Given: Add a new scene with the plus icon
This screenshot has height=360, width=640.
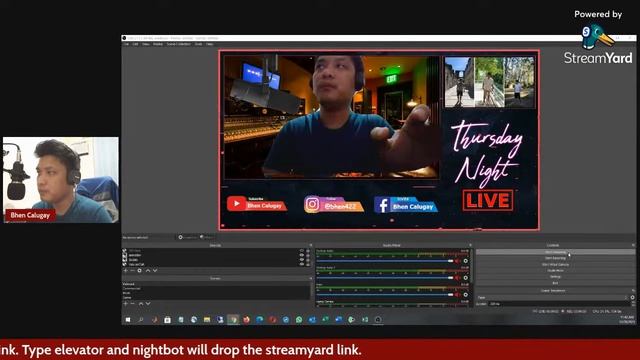Looking at the screenshot, I should pyautogui.click(x=126, y=304).
